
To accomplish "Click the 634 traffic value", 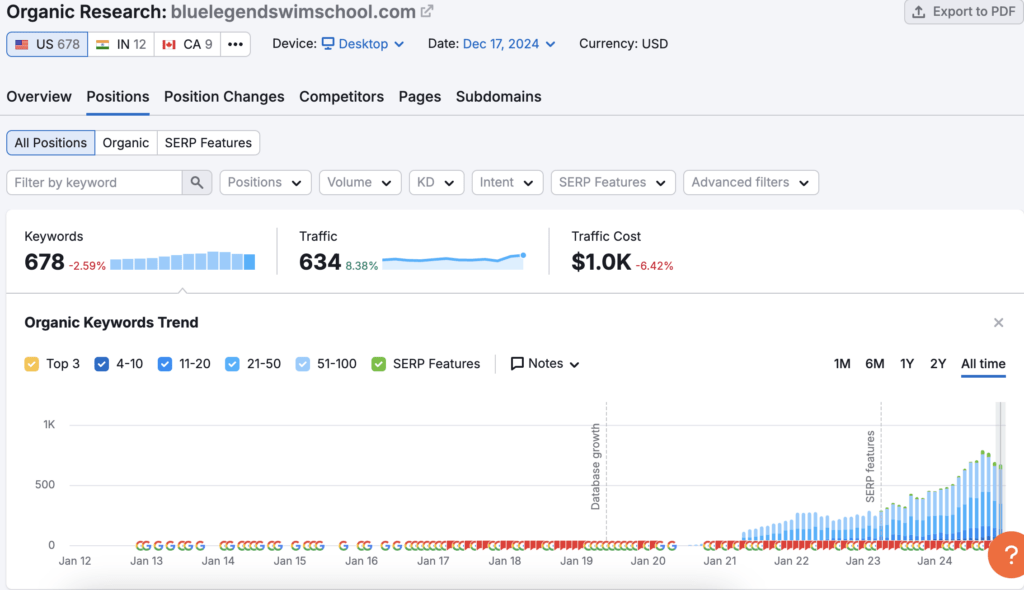I will coord(320,262).
